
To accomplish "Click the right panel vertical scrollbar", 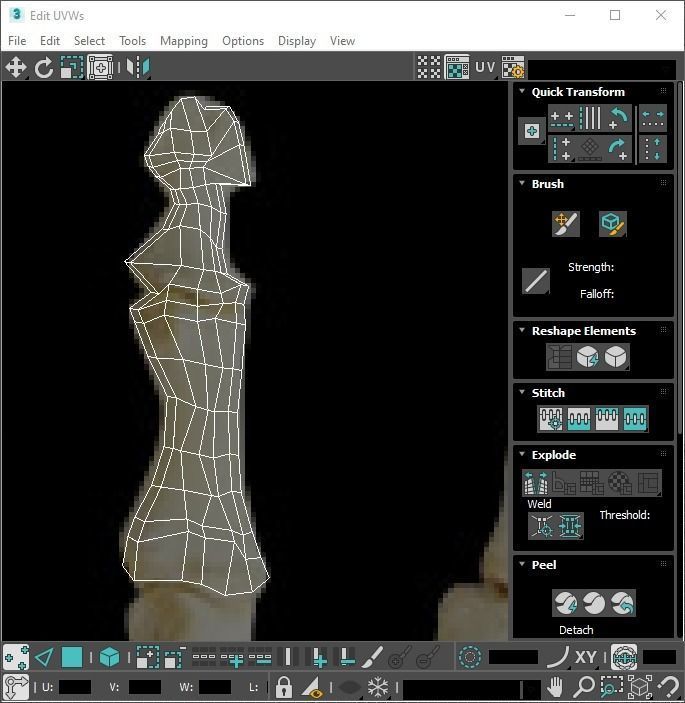I will point(680,258).
